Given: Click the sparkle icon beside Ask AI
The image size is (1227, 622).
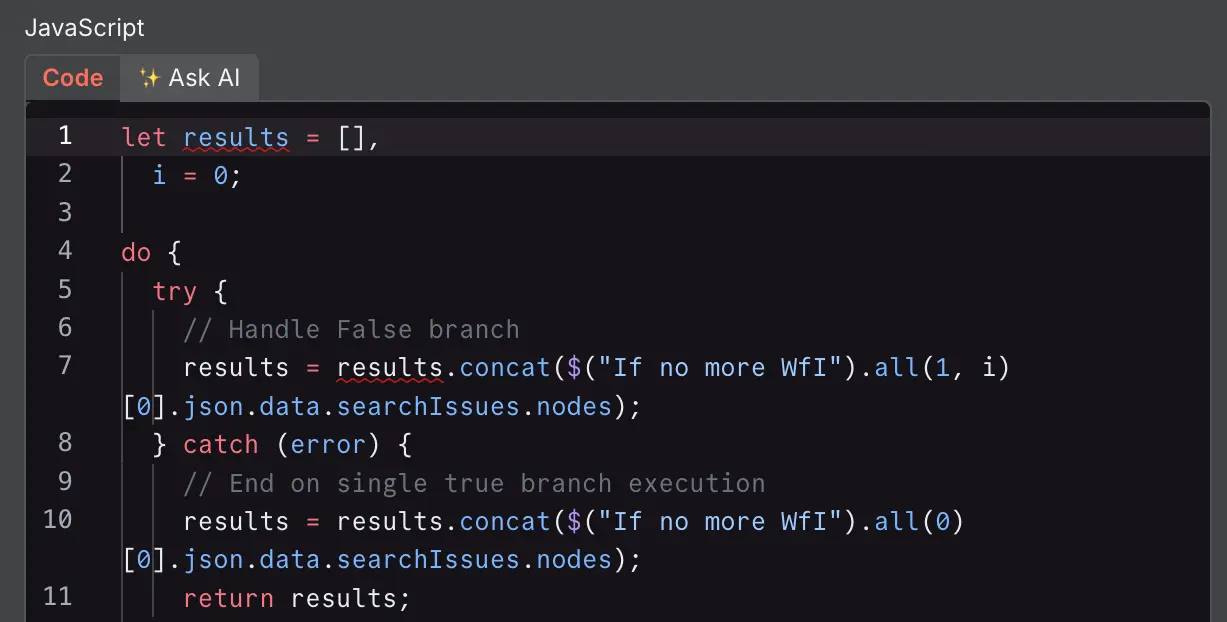Looking at the screenshot, I should click(150, 78).
